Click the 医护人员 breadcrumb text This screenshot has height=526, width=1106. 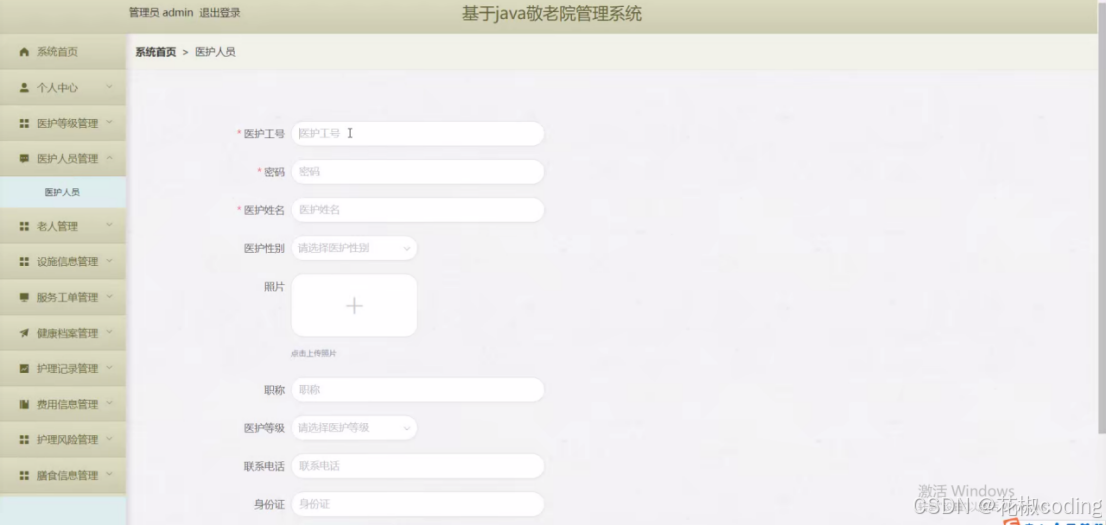(x=215, y=52)
